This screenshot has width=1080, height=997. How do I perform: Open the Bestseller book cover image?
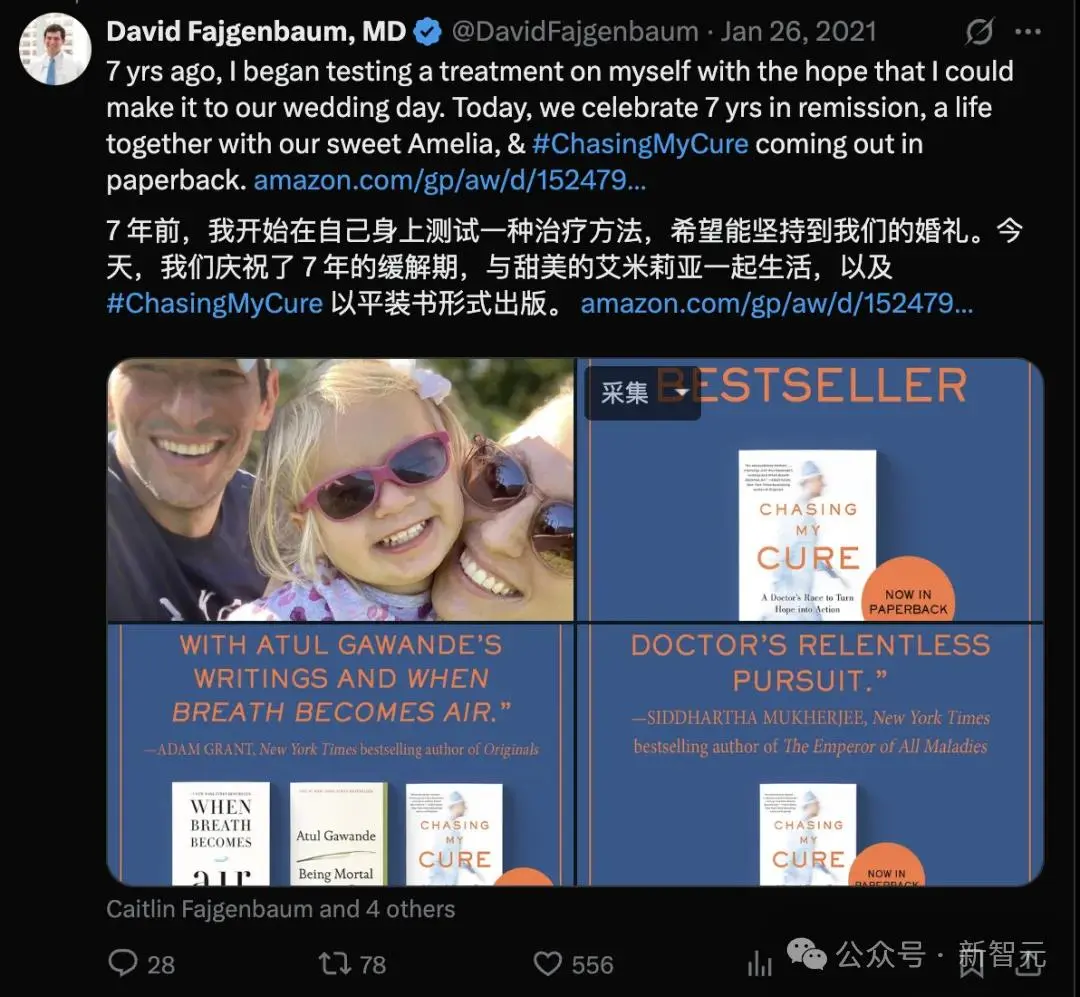click(x=810, y=490)
